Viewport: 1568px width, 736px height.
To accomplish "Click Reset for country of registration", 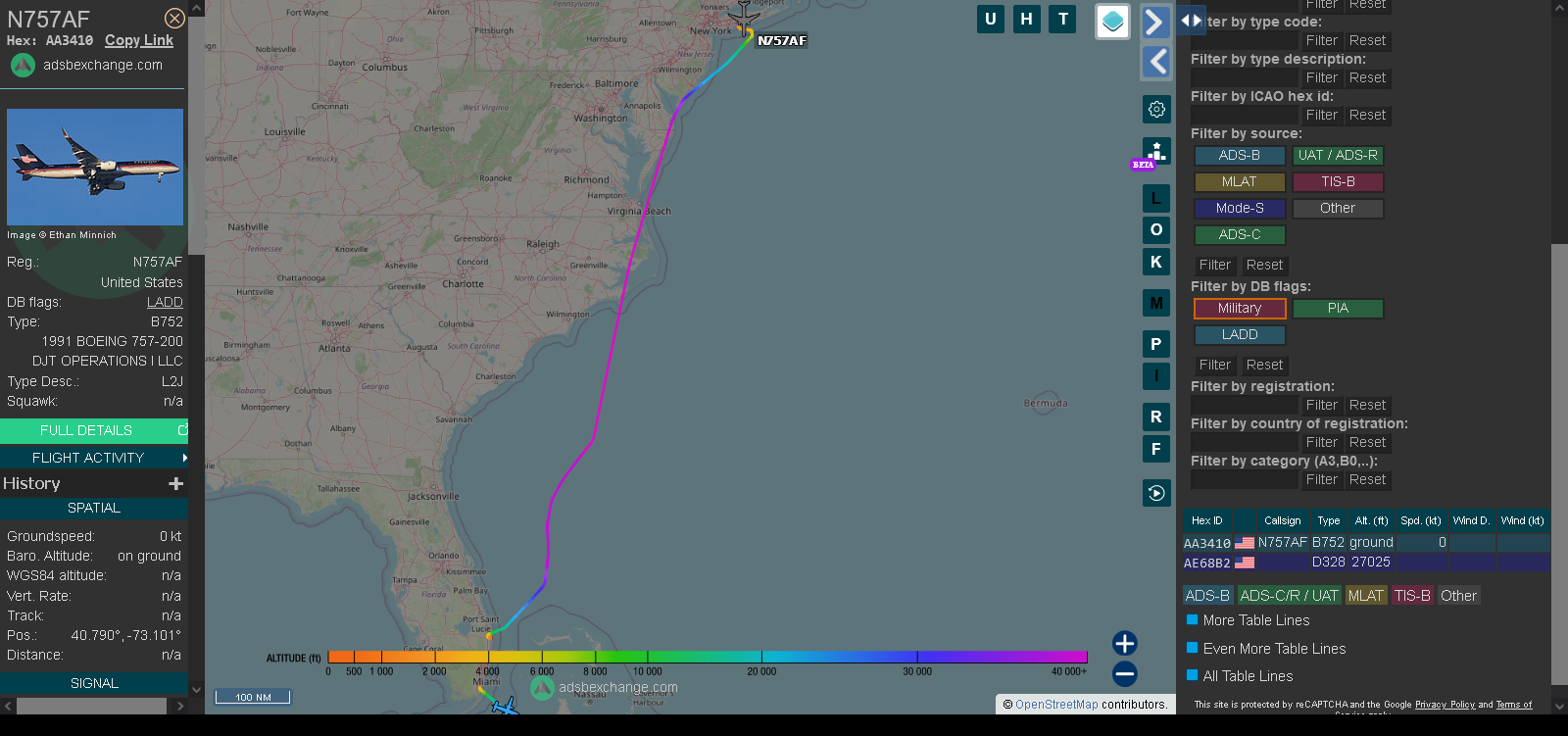I will 1367,442.
